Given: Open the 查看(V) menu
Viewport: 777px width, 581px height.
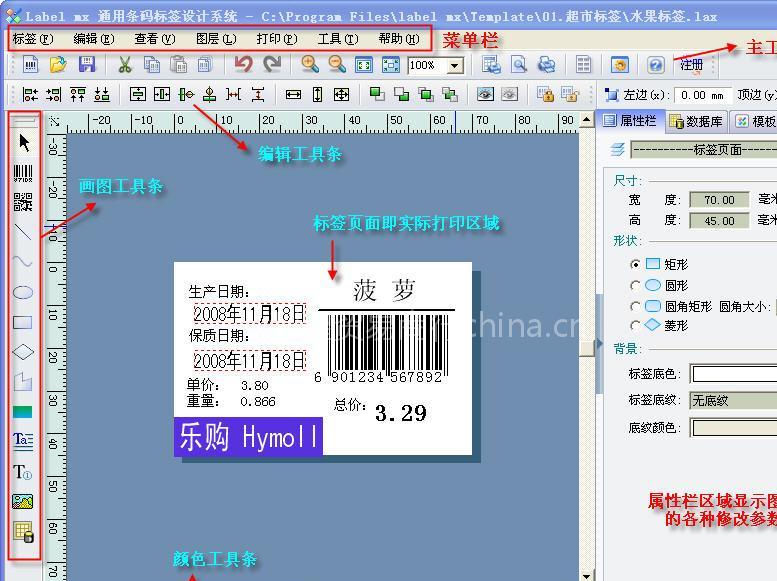Looking at the screenshot, I should point(155,39).
